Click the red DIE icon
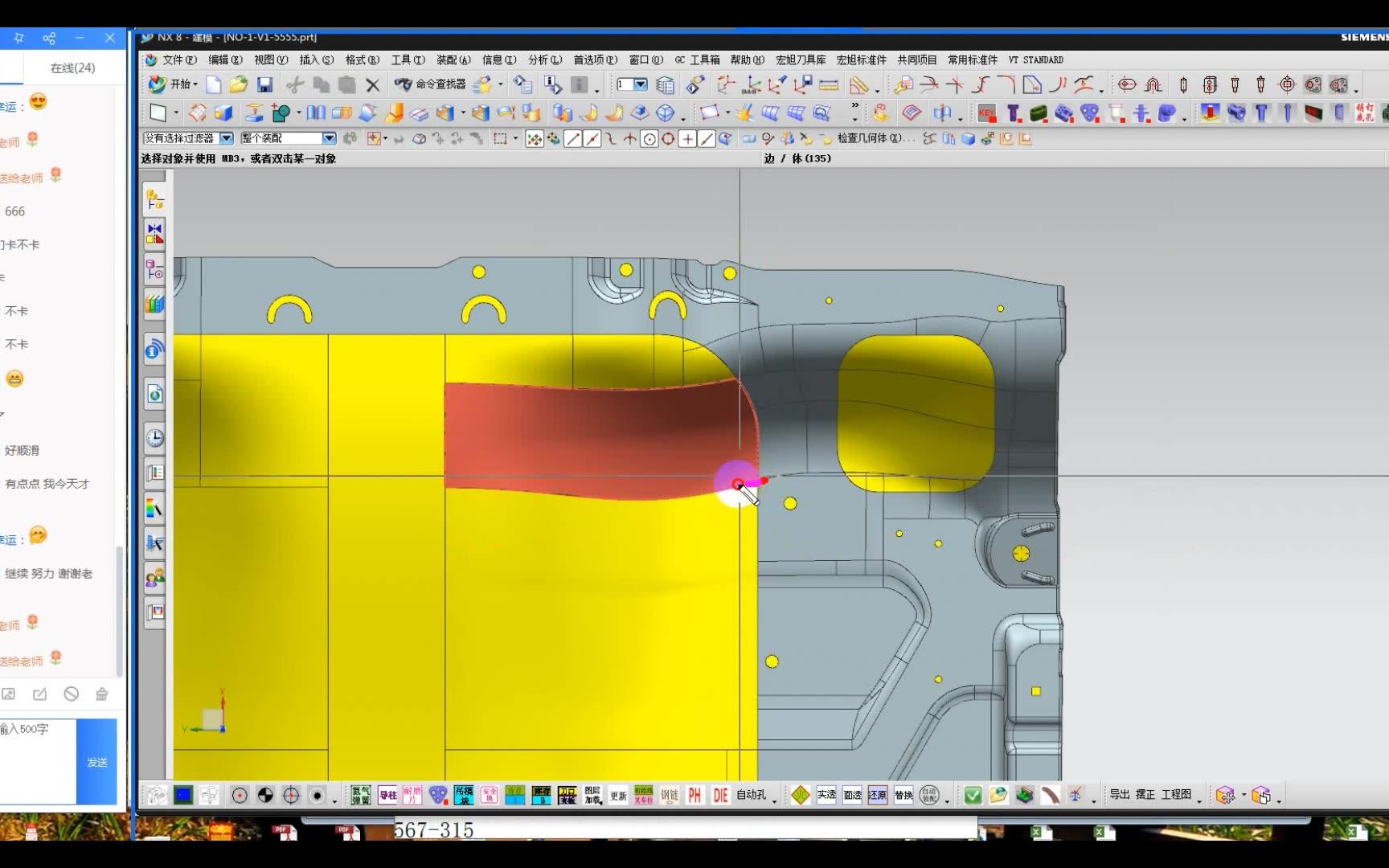 (x=720, y=795)
